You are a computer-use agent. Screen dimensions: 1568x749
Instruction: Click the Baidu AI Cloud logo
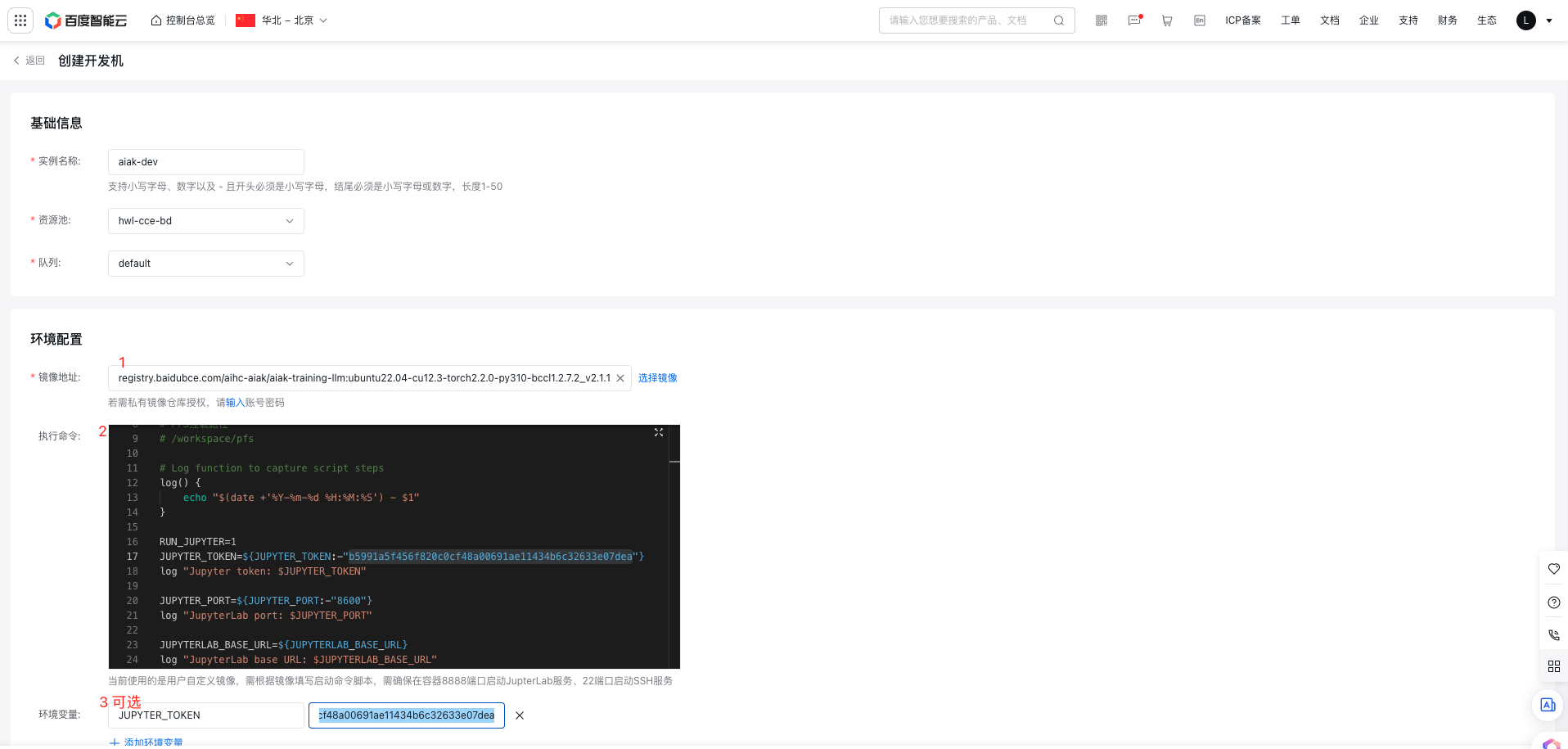[86, 20]
